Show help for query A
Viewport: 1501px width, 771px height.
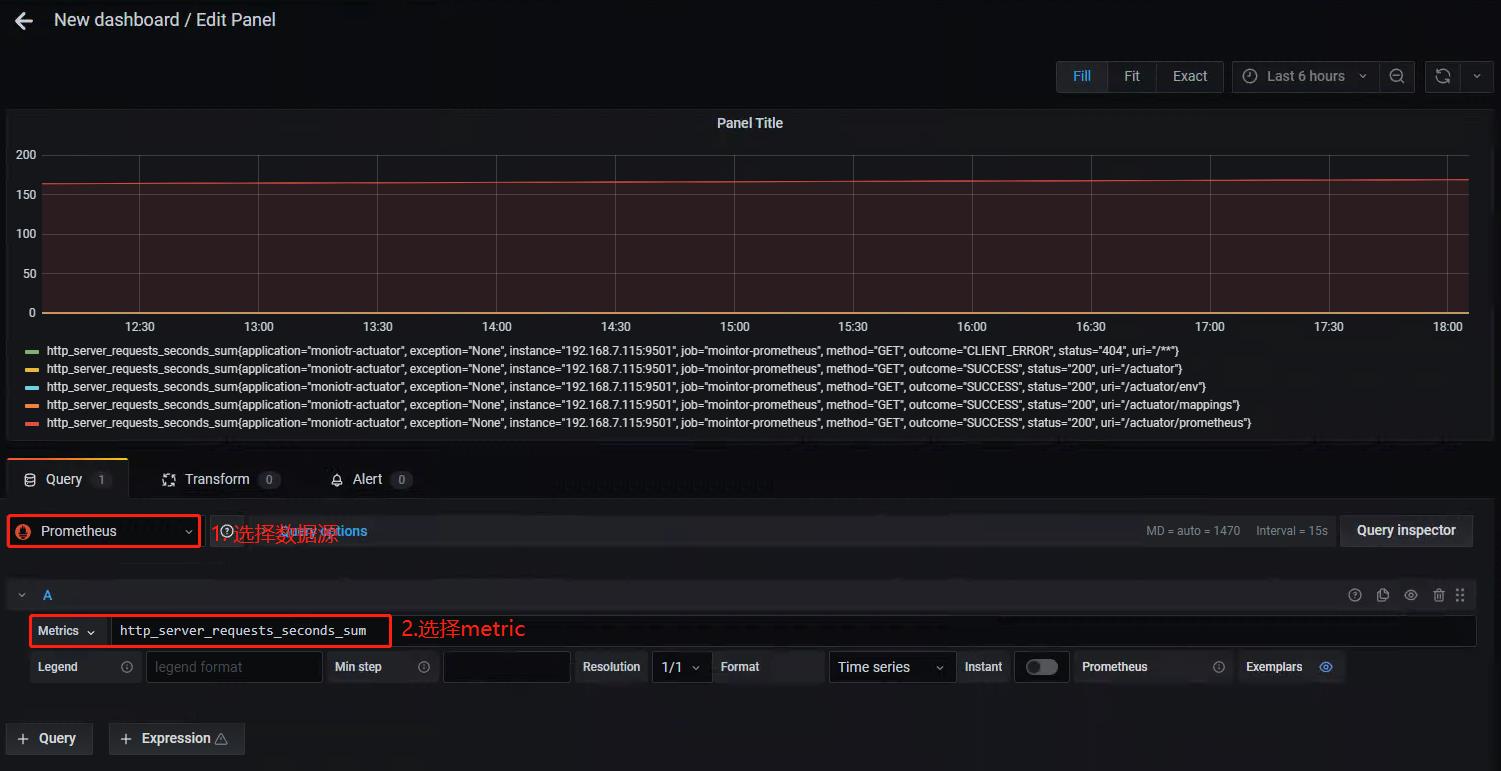point(1355,595)
